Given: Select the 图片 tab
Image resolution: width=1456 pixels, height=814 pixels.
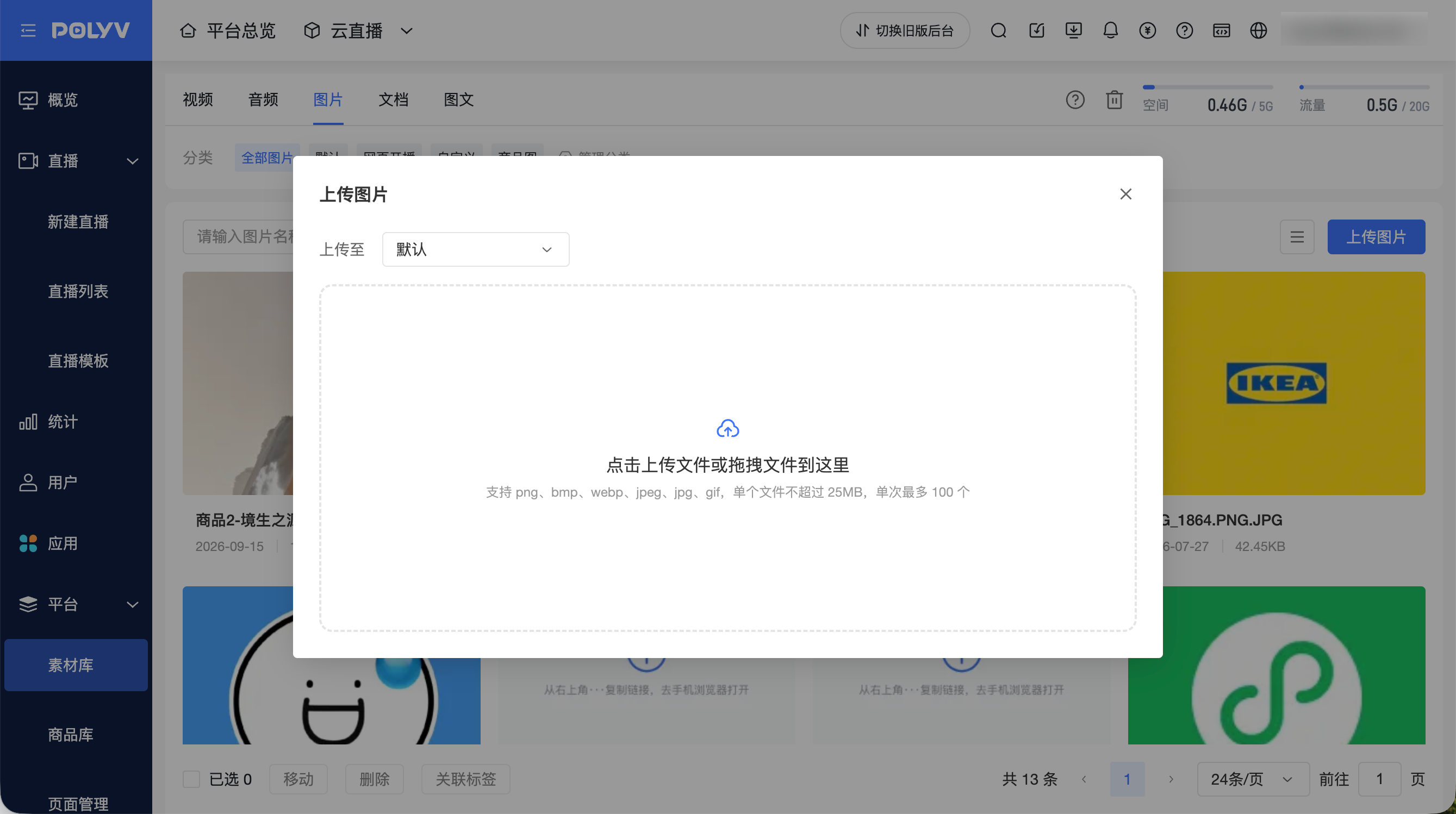Looking at the screenshot, I should (x=328, y=100).
